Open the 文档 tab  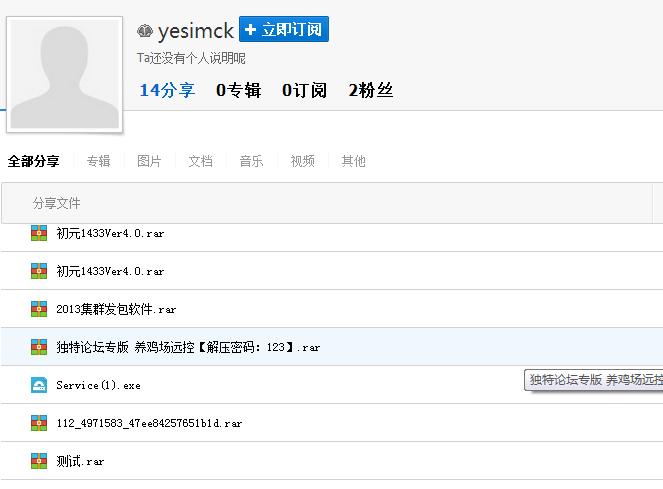tap(200, 161)
